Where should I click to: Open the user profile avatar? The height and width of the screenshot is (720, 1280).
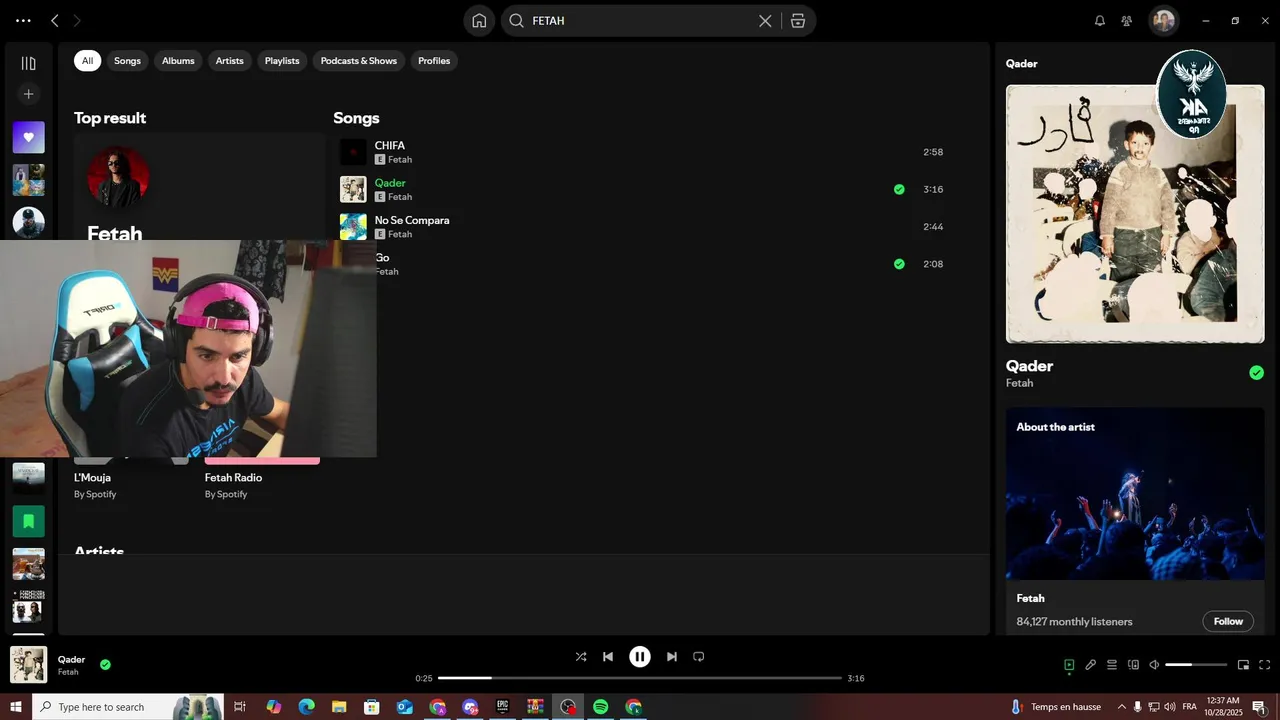click(x=1163, y=20)
